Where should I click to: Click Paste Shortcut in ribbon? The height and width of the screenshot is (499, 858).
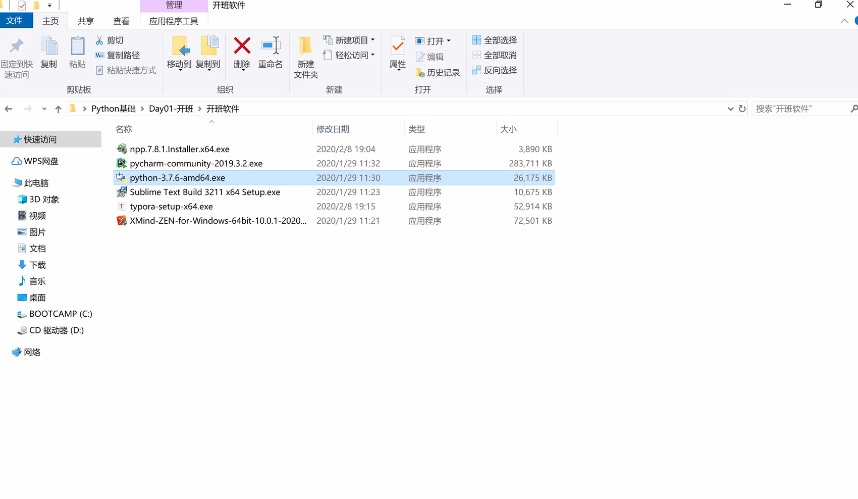(x=126, y=70)
